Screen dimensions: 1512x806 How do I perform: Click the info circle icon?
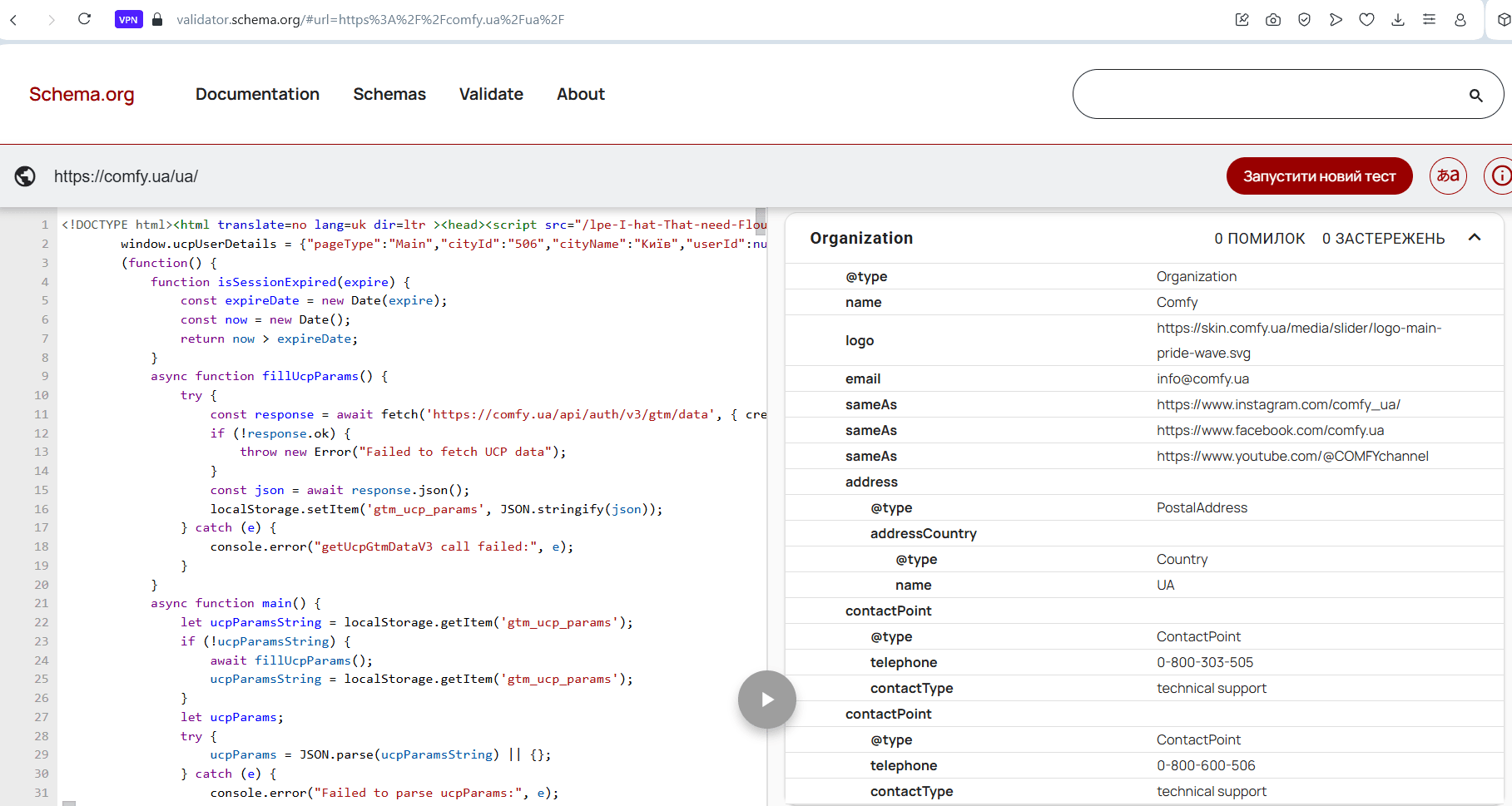[x=1500, y=176]
